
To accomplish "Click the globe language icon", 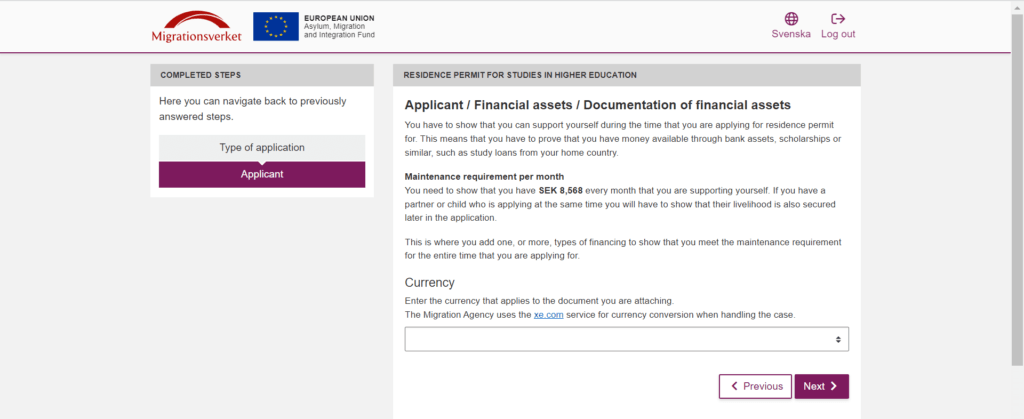I will coord(792,19).
